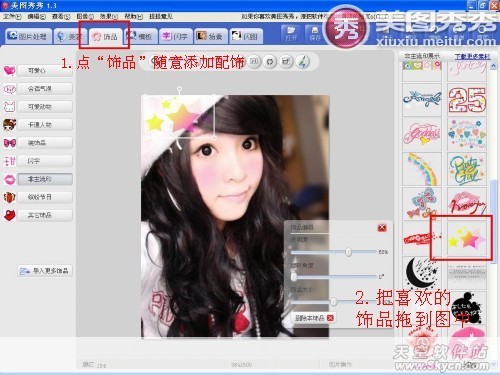The height and width of the screenshot is (375, 500).
Task: Click the pink heart icon beside 可爱心
Action: 10,71
